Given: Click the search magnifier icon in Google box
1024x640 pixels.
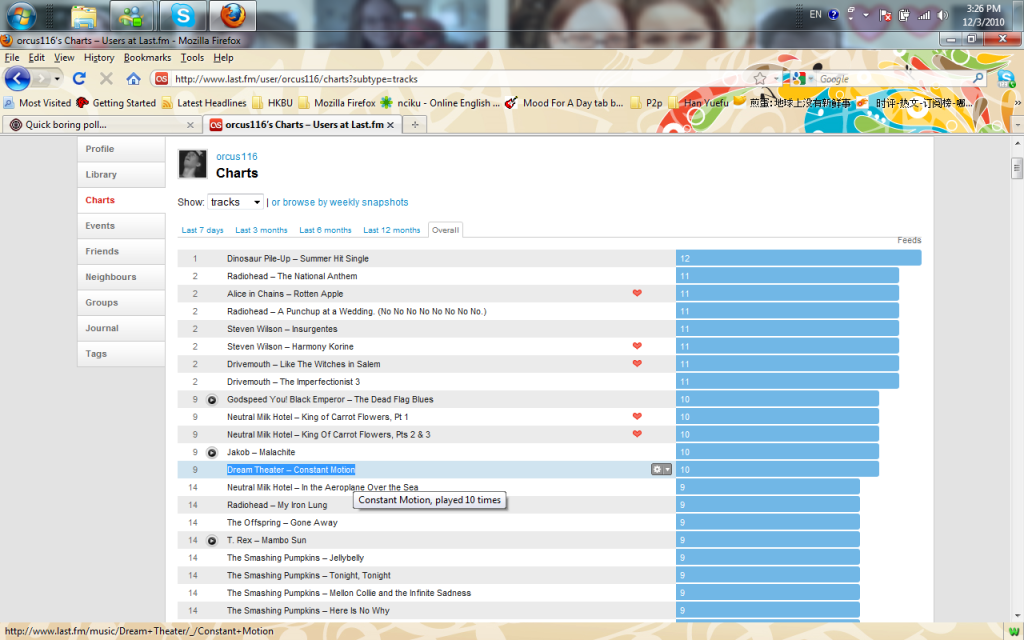Looking at the screenshot, I should click(x=978, y=78).
